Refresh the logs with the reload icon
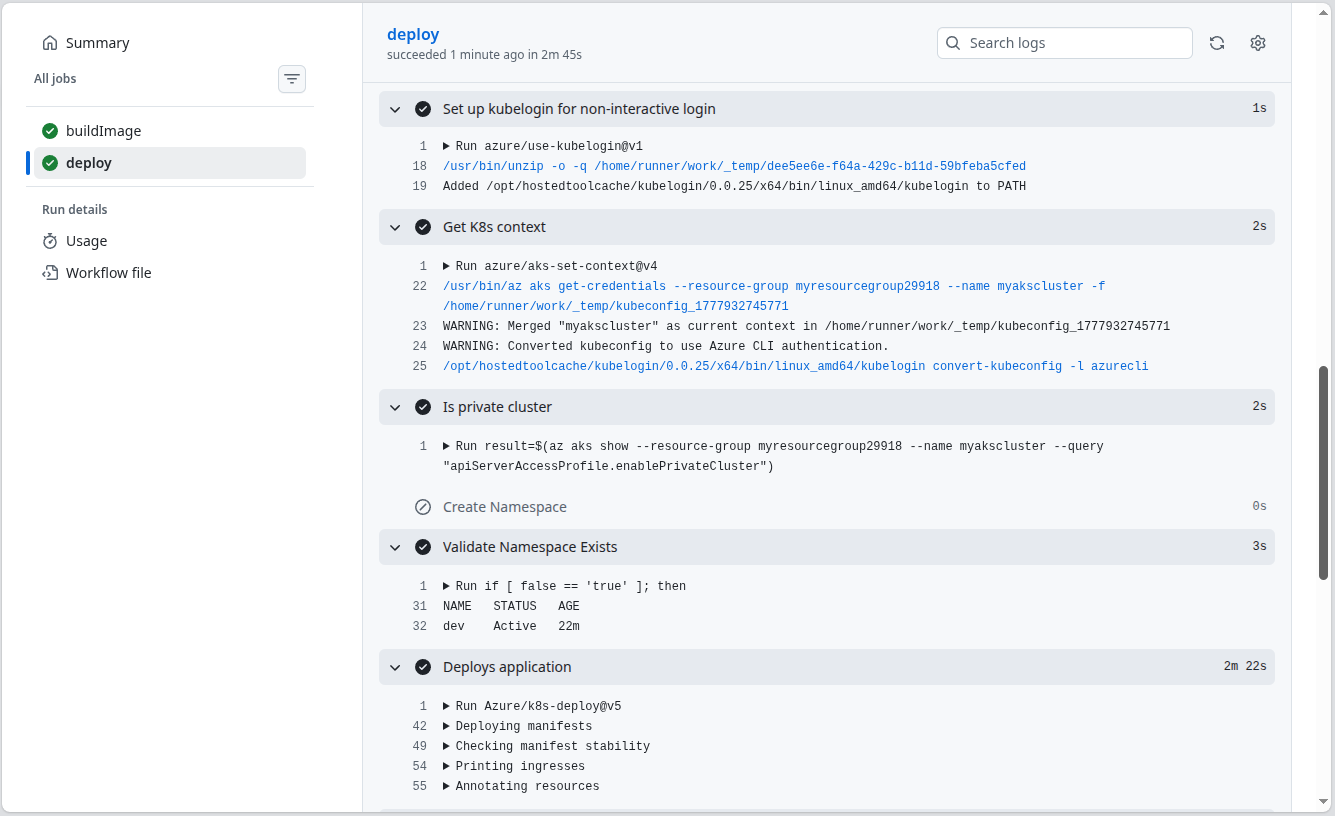 coord(1217,43)
